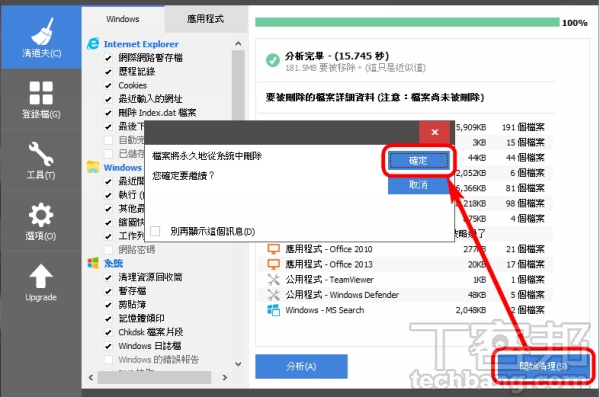600x397 pixels.
Task: Uncheck 網際網路暫存檔 checkbox
Action: (x=108, y=58)
